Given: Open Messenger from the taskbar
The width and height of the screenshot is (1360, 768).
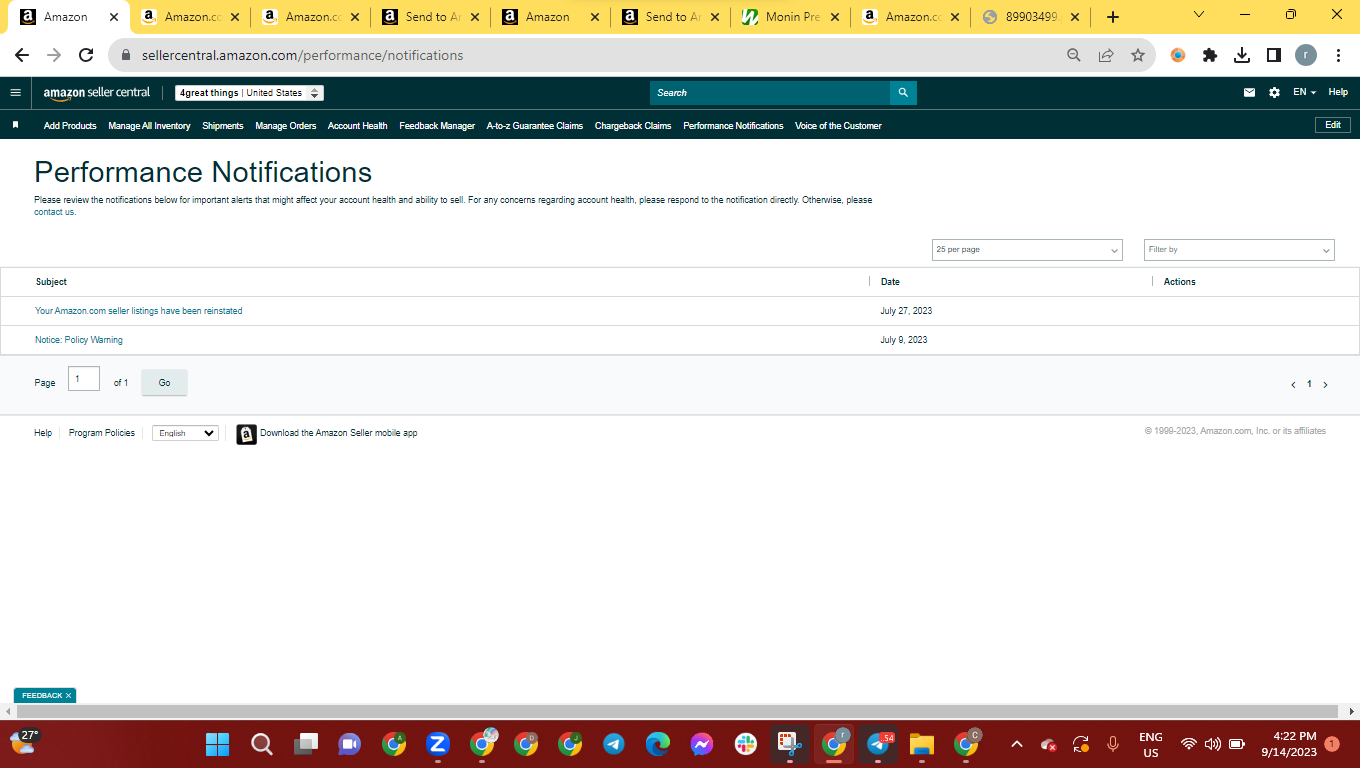Looking at the screenshot, I should coord(701,744).
